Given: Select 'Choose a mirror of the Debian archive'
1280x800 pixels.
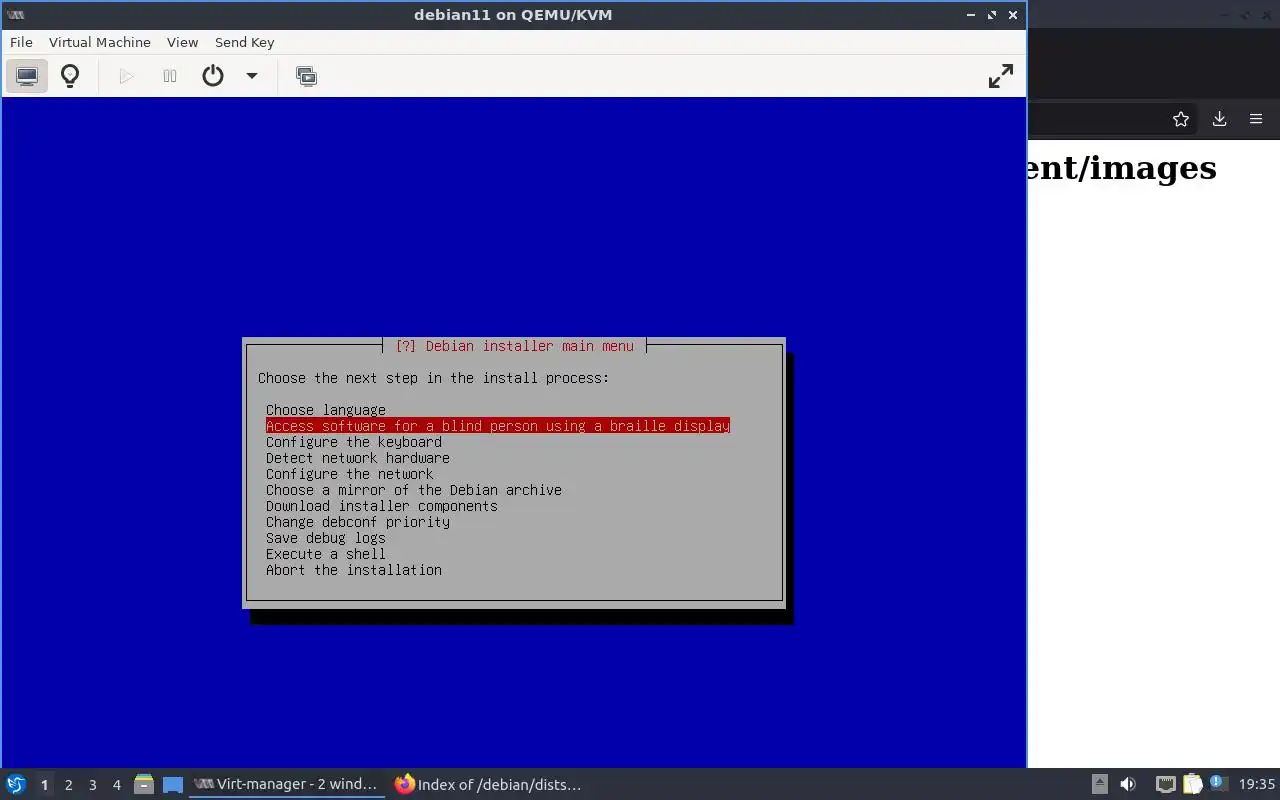Looking at the screenshot, I should coord(414,490).
